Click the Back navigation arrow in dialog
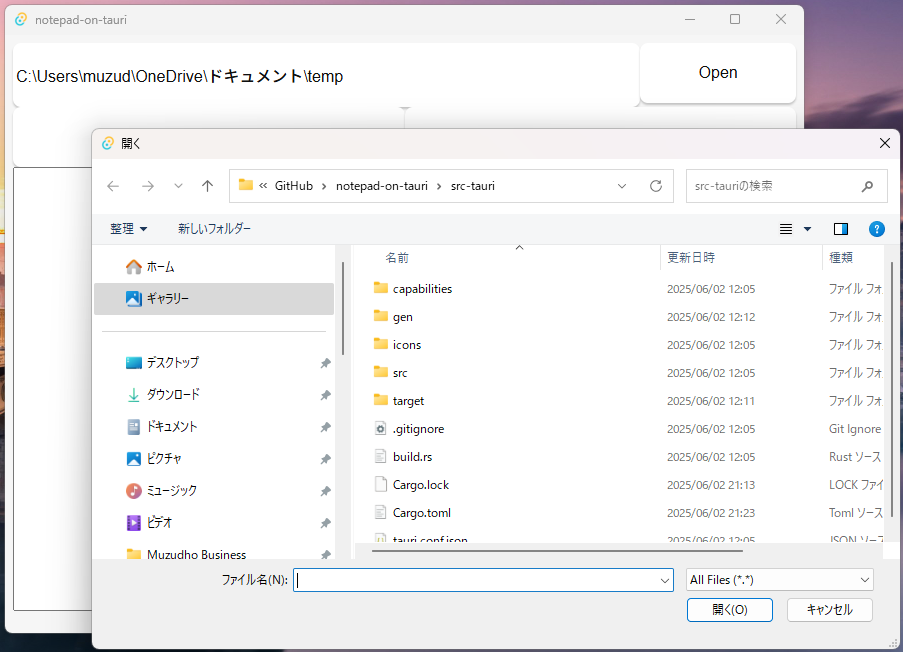Image resolution: width=903 pixels, height=652 pixels. tap(113, 186)
